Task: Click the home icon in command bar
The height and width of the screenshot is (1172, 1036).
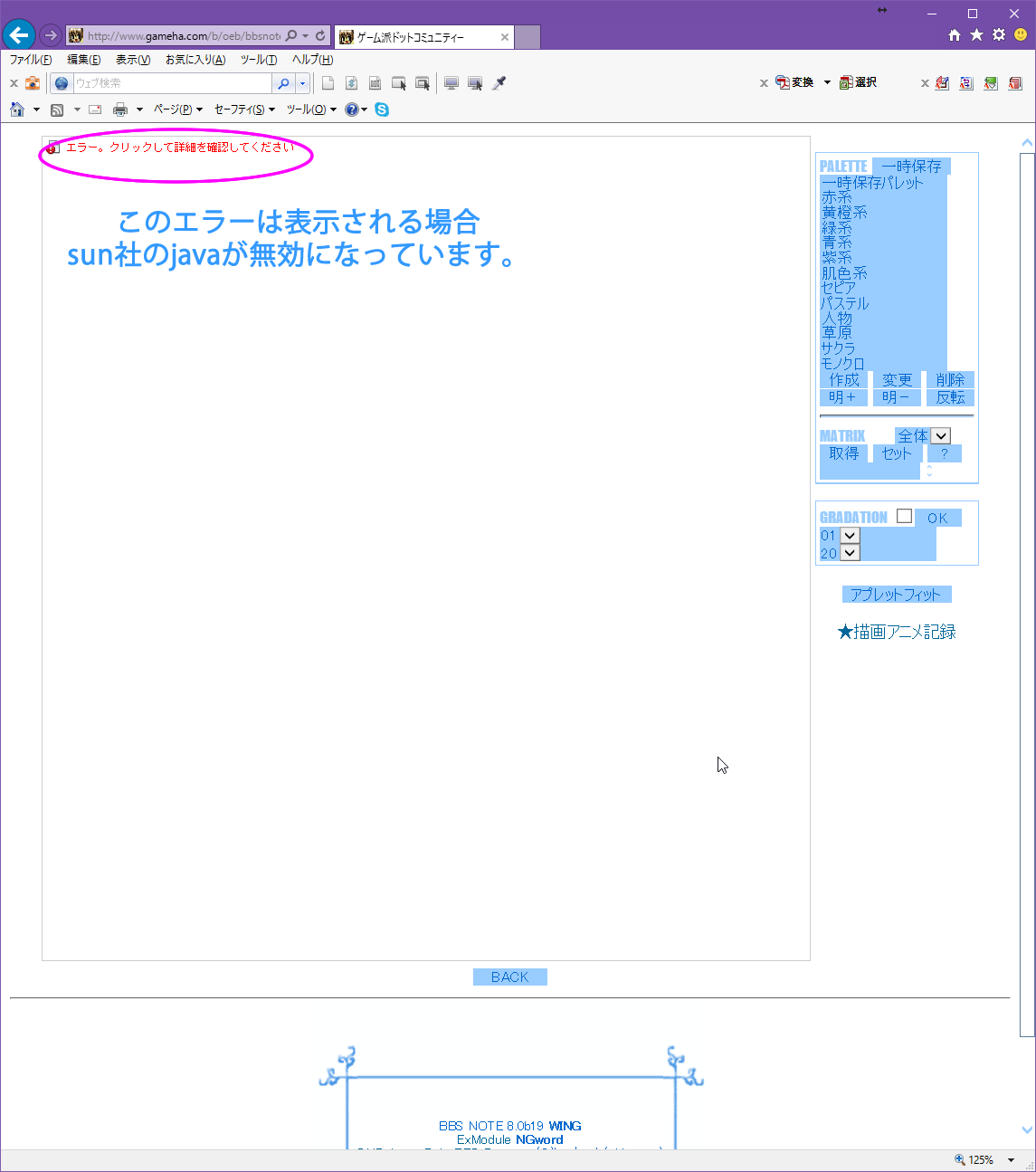Action: point(17,110)
